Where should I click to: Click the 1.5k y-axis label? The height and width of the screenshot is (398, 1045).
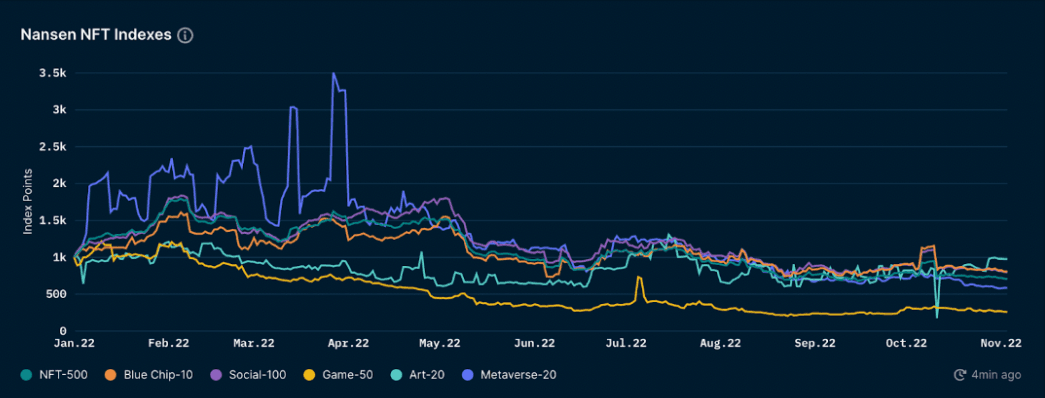click(x=53, y=221)
